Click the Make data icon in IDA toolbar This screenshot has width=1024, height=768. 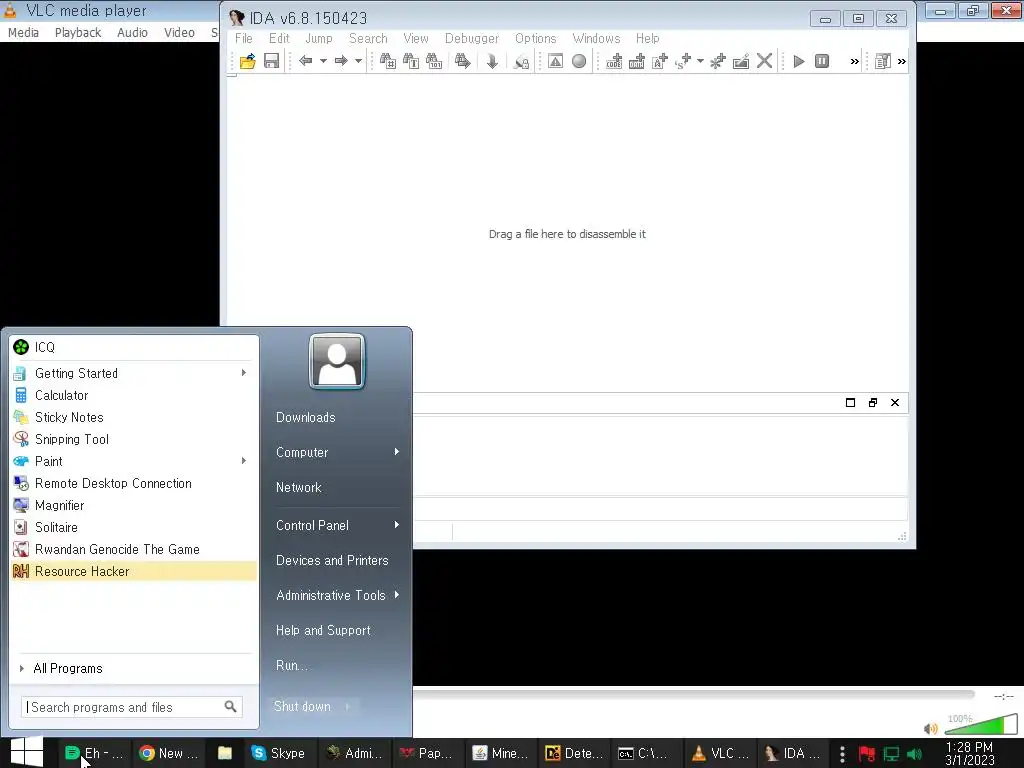(637, 61)
